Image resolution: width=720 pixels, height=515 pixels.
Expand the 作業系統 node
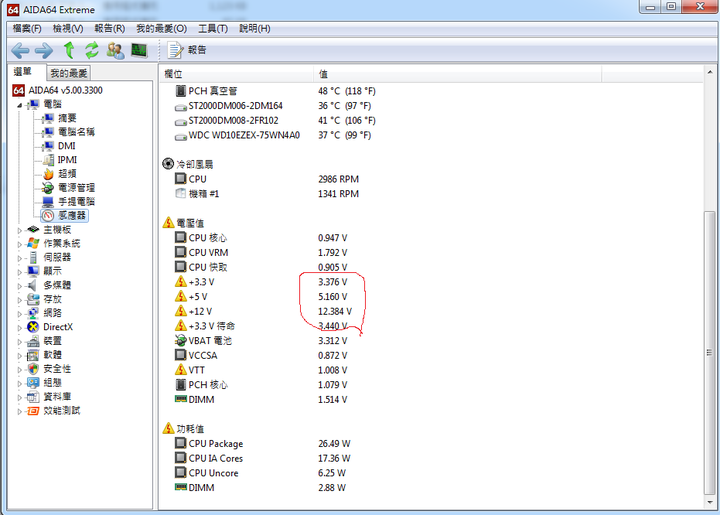pos(20,244)
